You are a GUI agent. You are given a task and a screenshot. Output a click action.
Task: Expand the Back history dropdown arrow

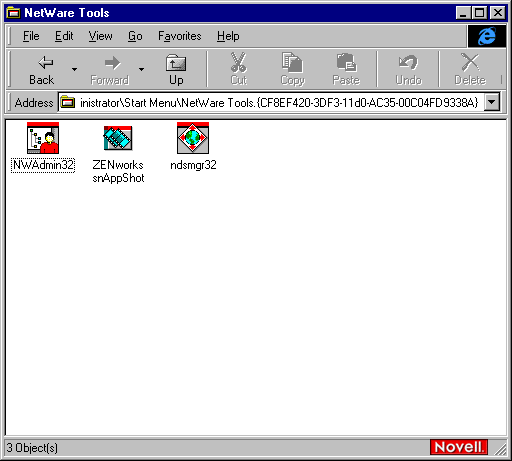click(x=74, y=70)
